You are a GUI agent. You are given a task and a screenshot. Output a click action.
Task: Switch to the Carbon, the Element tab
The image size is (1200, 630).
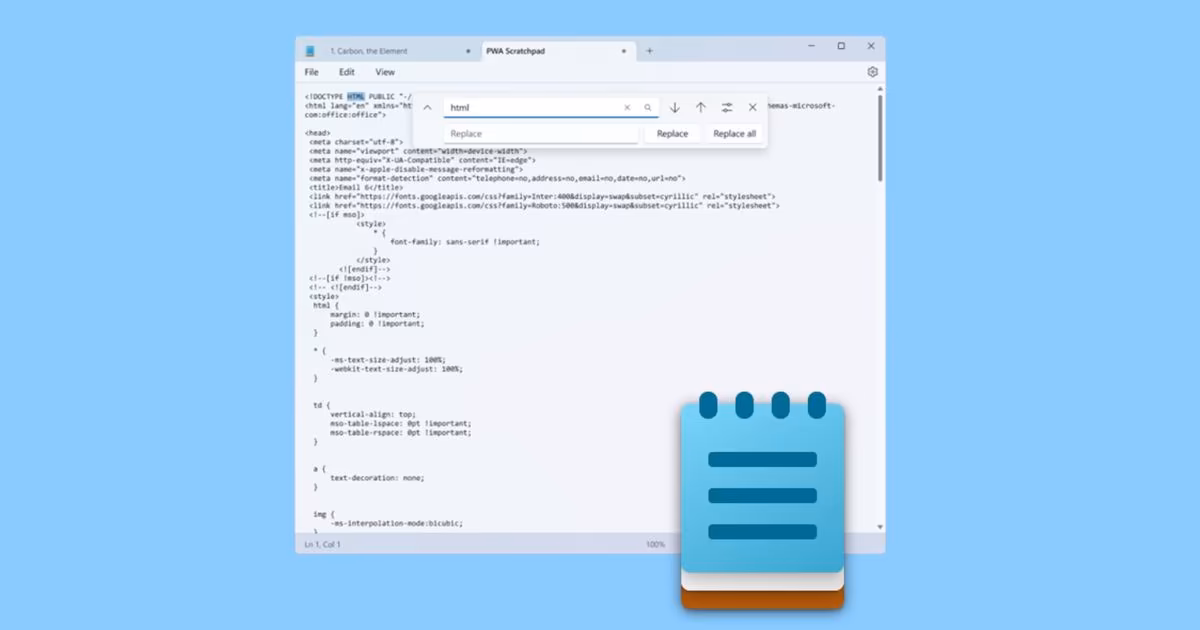pos(368,49)
